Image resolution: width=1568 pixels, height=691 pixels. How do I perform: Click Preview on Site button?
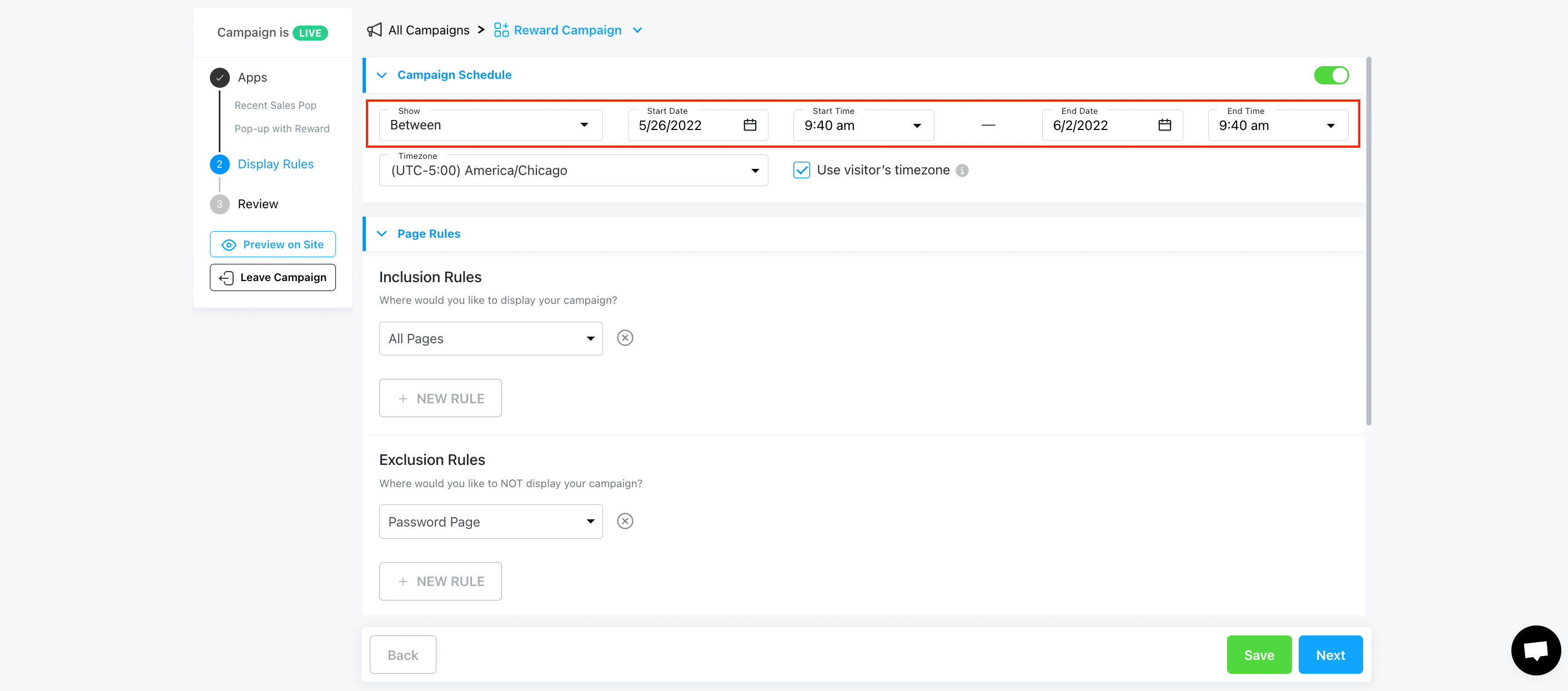273,244
